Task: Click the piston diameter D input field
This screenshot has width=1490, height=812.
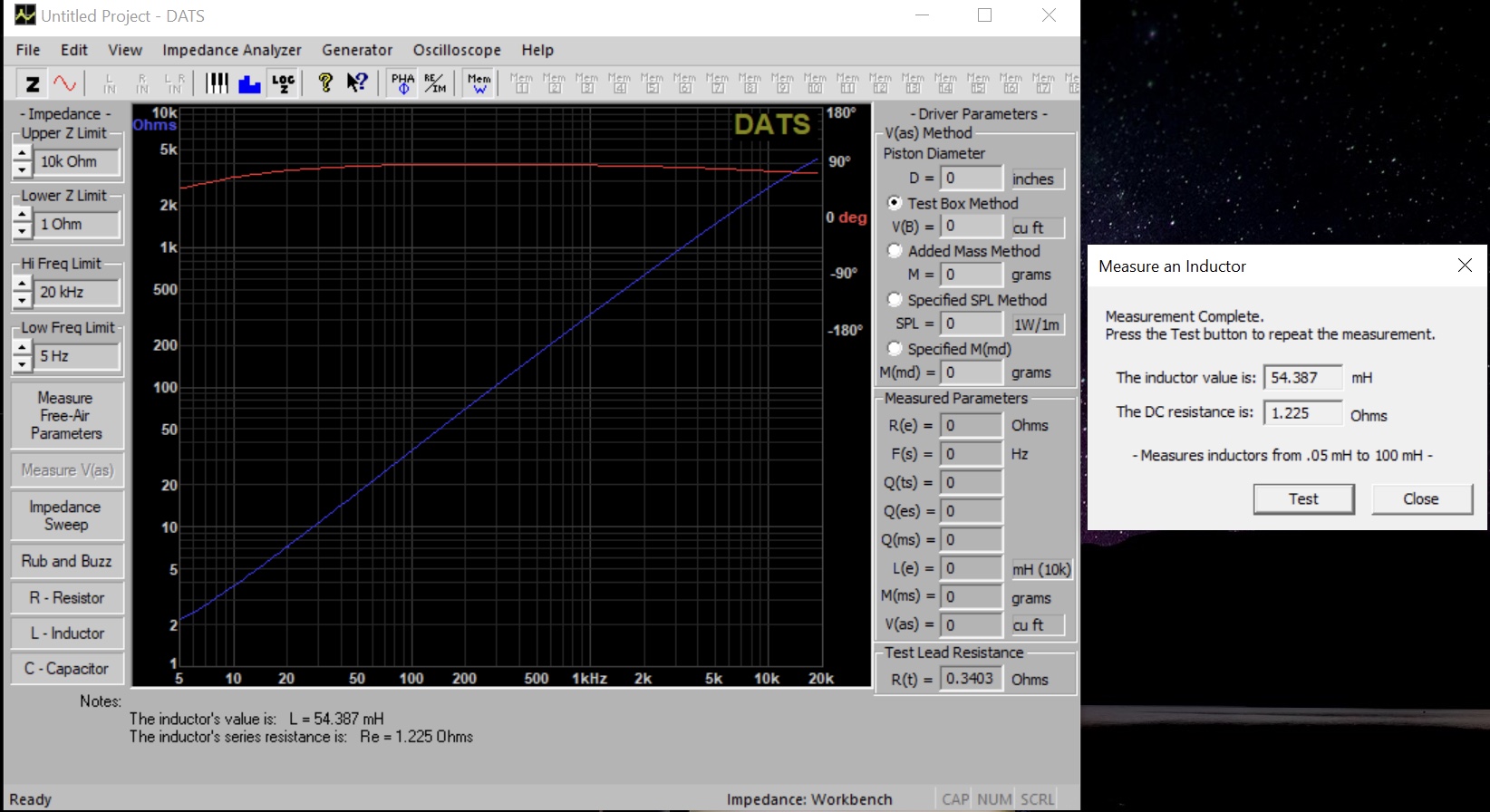Action: point(971,178)
